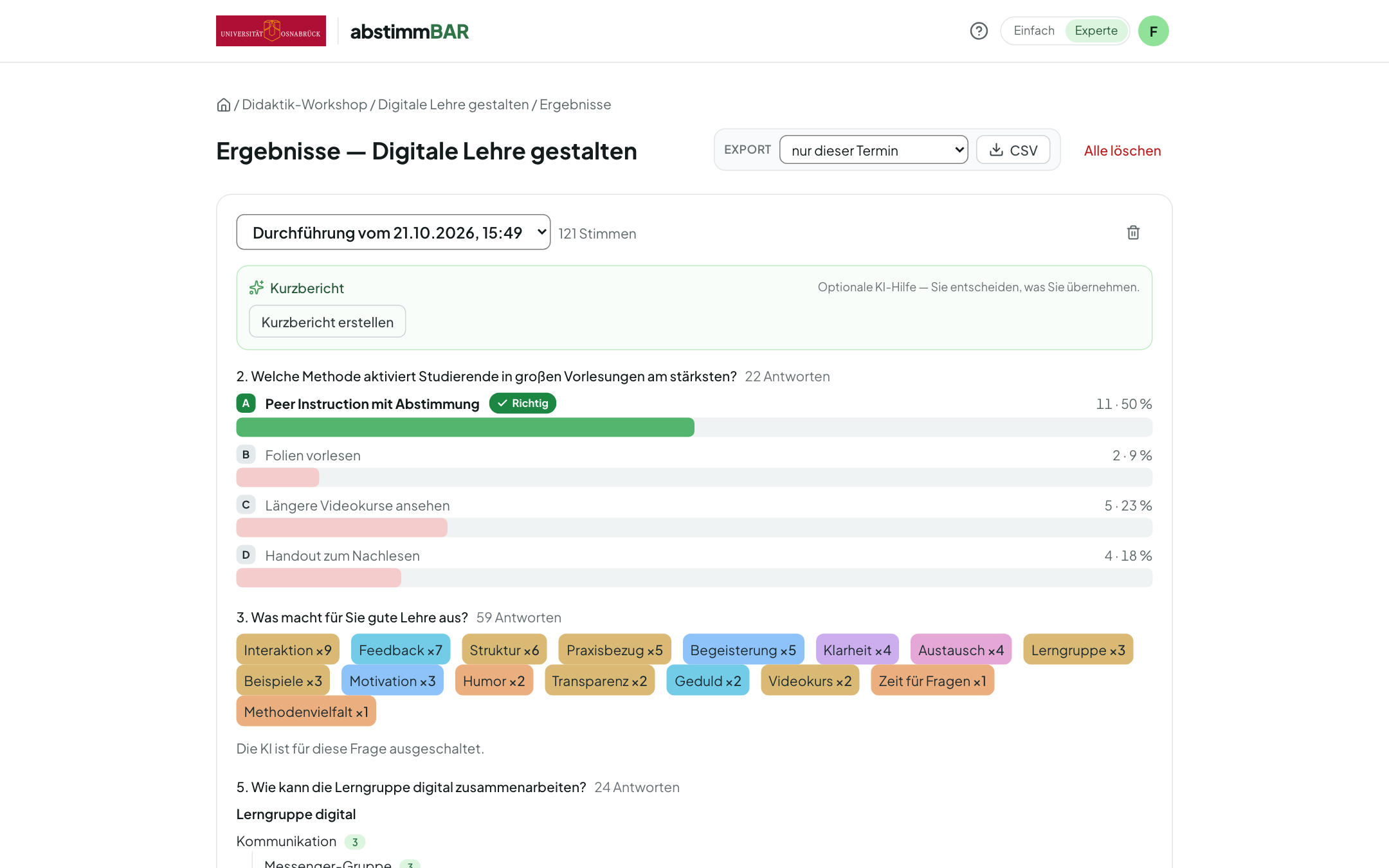The height and width of the screenshot is (868, 1389).
Task: Open Didaktik-Workshop breadcrumb
Action: tap(304, 105)
